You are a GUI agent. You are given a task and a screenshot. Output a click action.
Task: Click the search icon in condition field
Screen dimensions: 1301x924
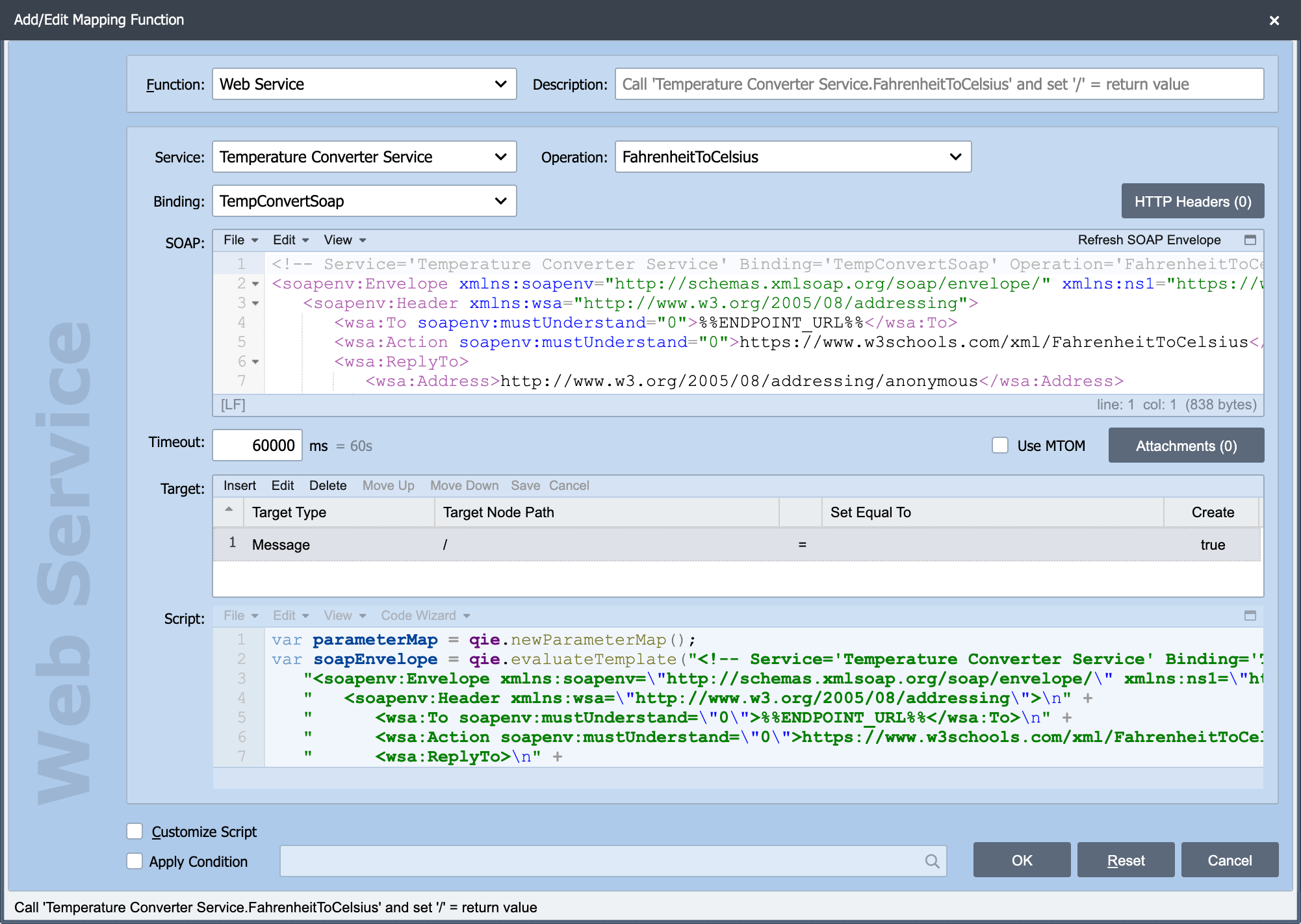coord(932,861)
